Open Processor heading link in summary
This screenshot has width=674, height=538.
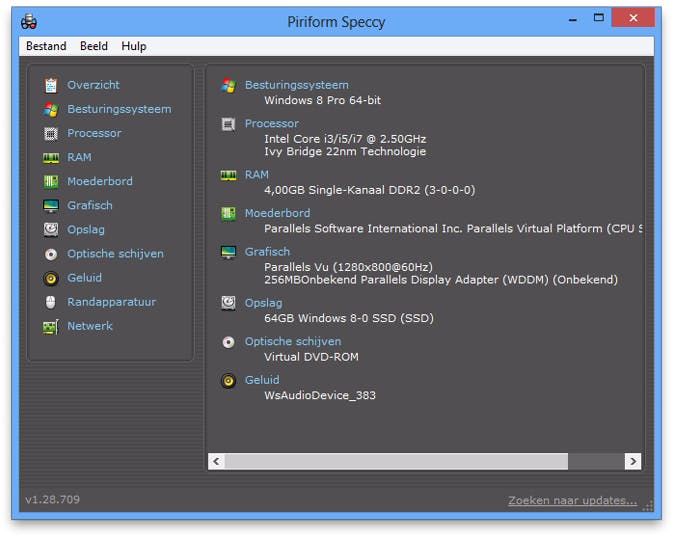click(272, 124)
